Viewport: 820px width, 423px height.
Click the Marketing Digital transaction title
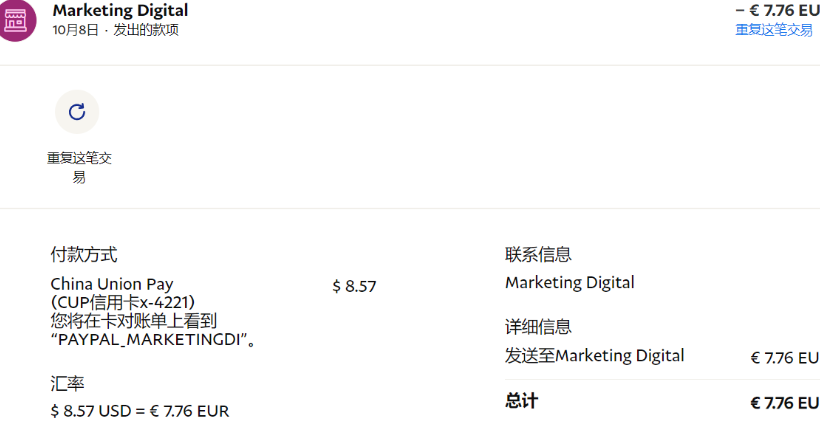click(x=120, y=11)
